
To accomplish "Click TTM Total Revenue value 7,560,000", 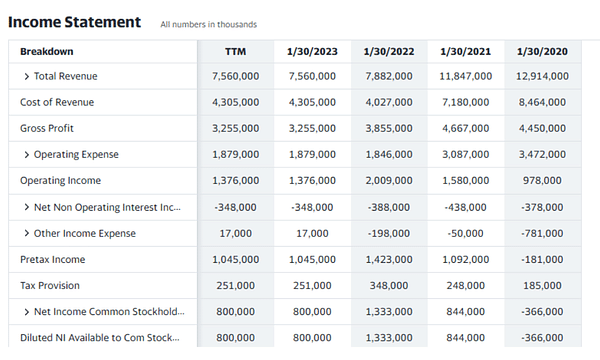I will point(236,76).
